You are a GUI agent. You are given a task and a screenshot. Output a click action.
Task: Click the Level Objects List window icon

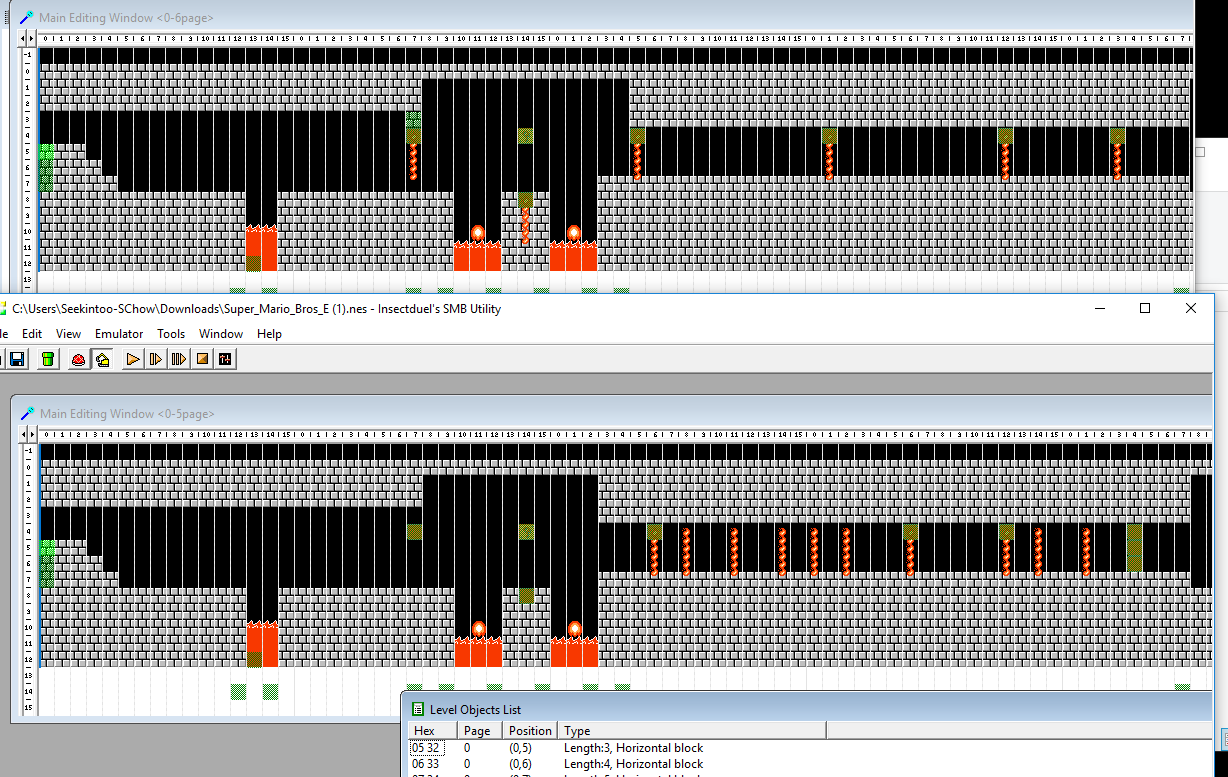tap(418, 709)
